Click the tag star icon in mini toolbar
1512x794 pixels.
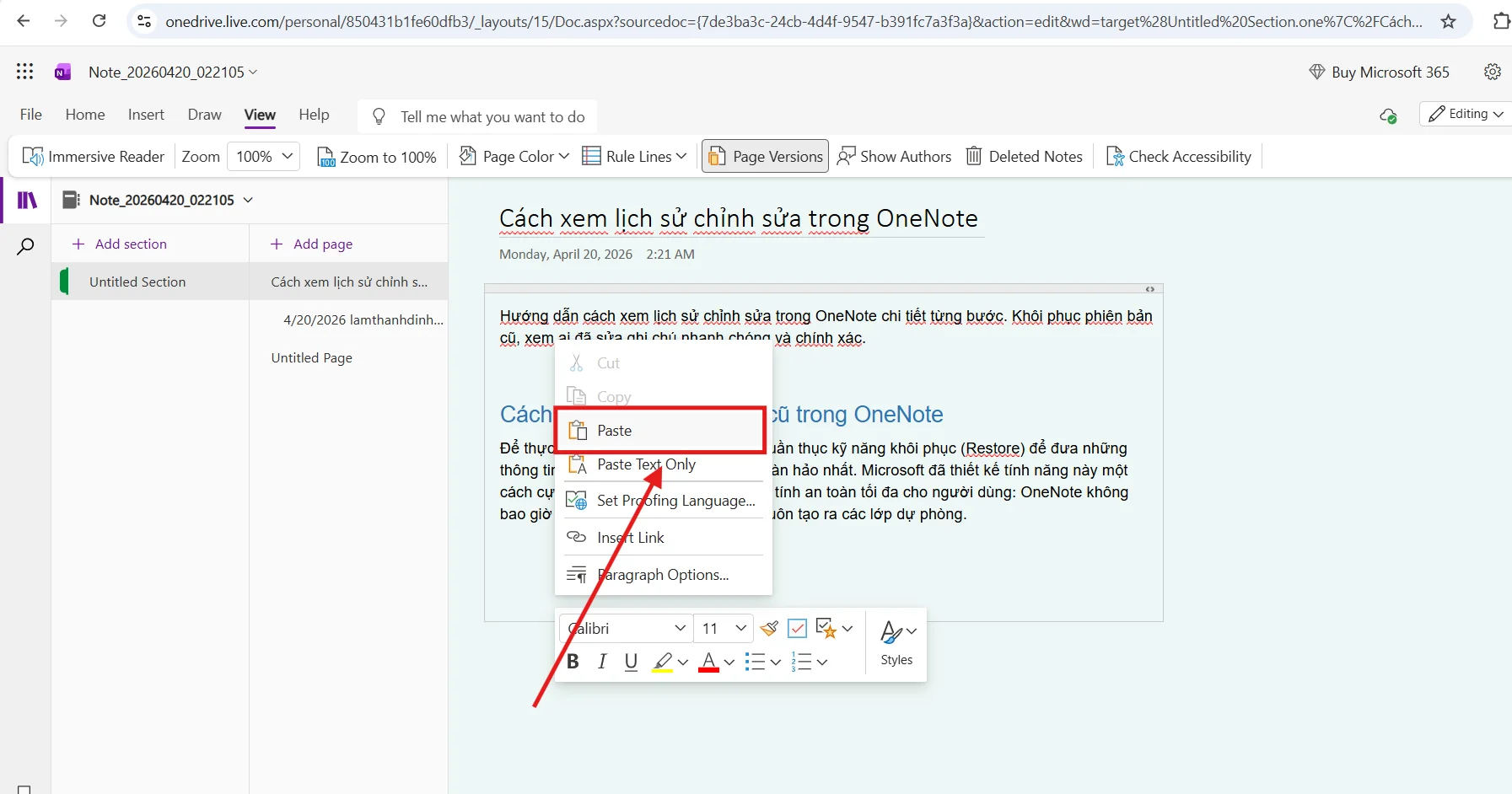click(x=826, y=628)
